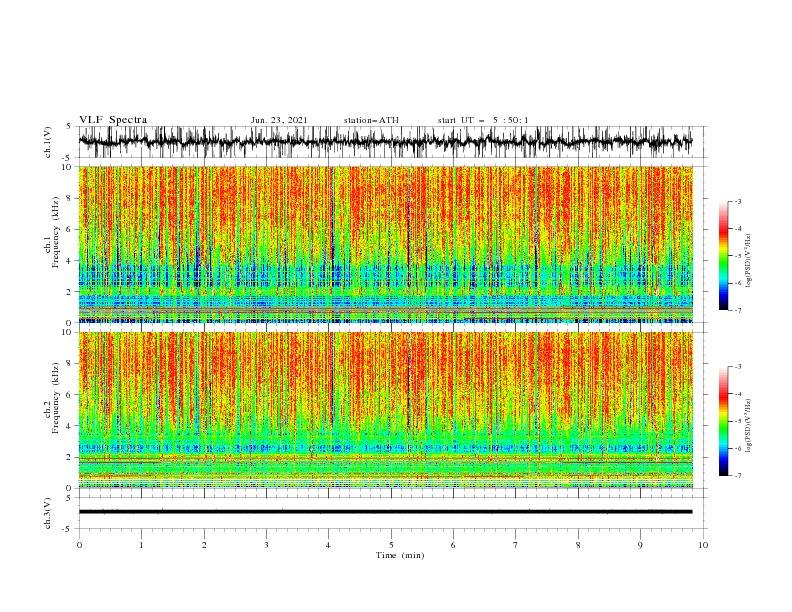Click the "-3" tick on ch.1 colorbar
This screenshot has height=612, width=792.
point(738,201)
